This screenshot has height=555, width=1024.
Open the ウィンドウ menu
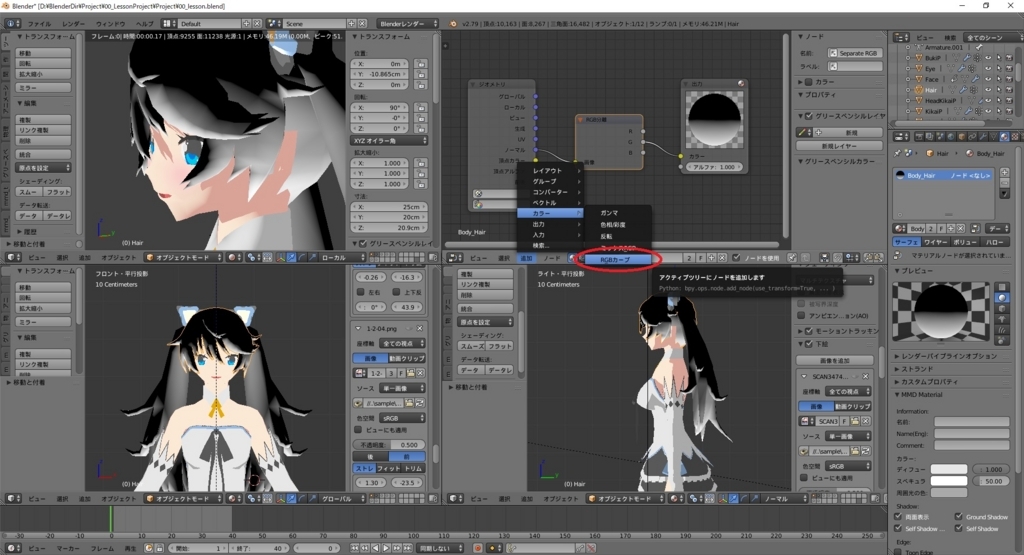(x=110, y=24)
